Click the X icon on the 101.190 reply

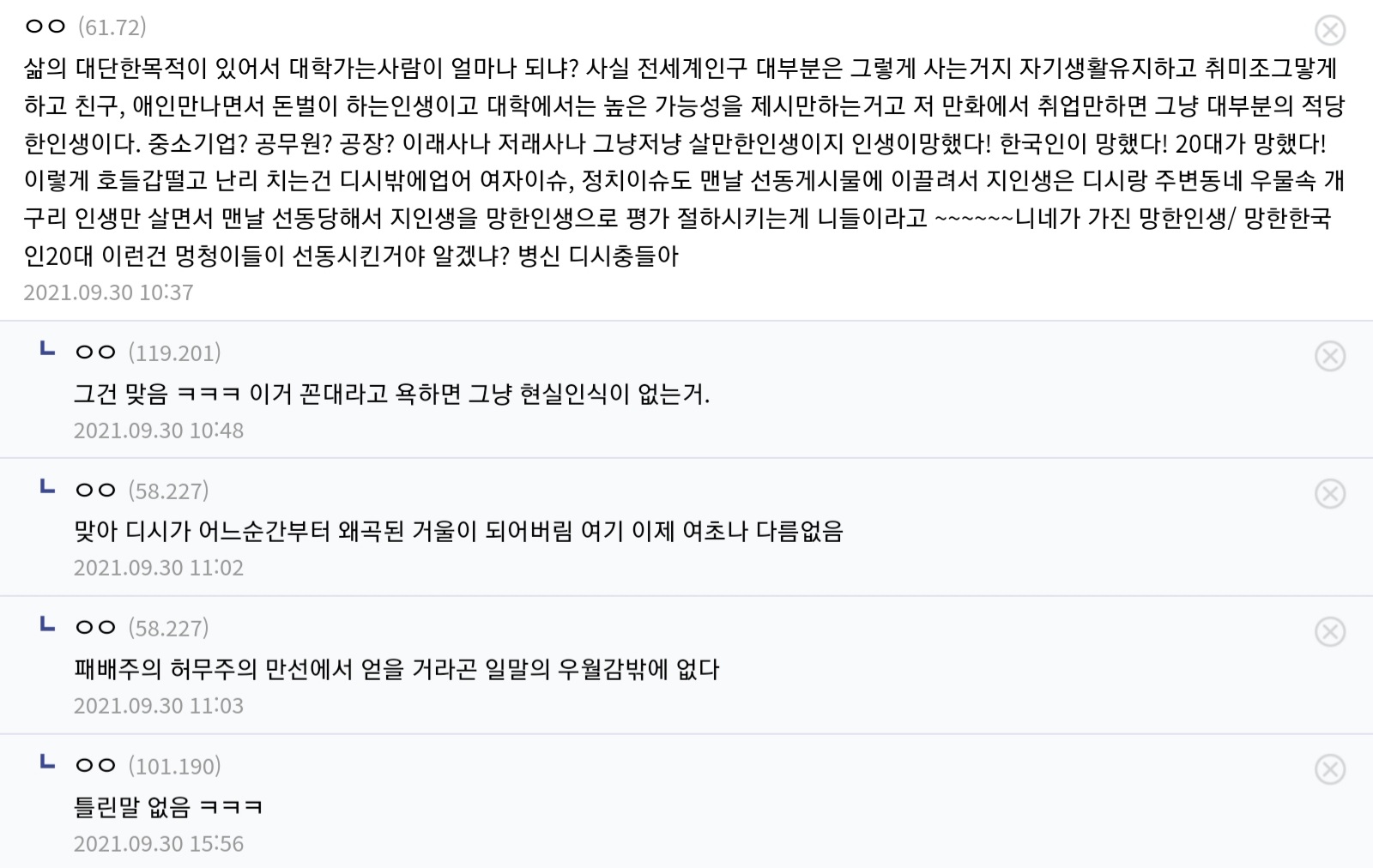coord(1329,769)
